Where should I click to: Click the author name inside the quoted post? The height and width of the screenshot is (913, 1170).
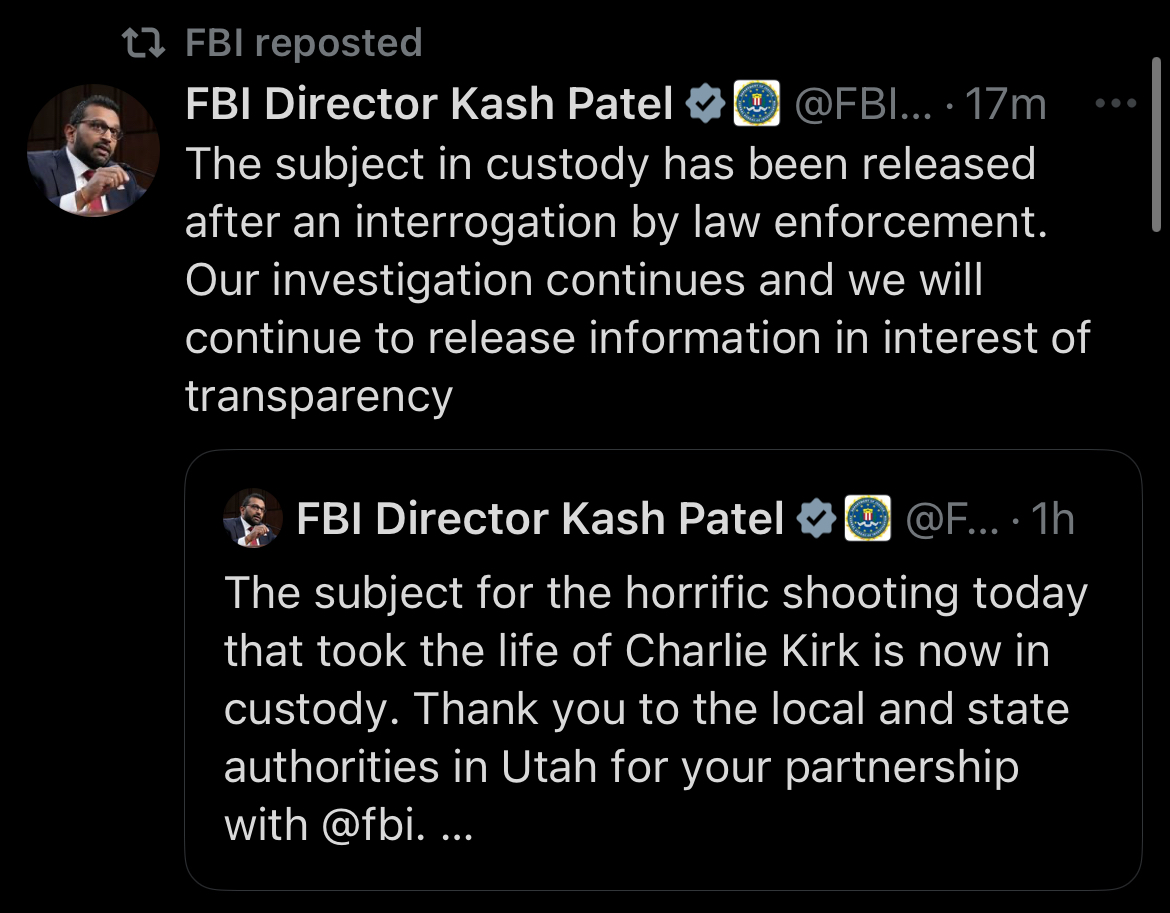(x=540, y=519)
